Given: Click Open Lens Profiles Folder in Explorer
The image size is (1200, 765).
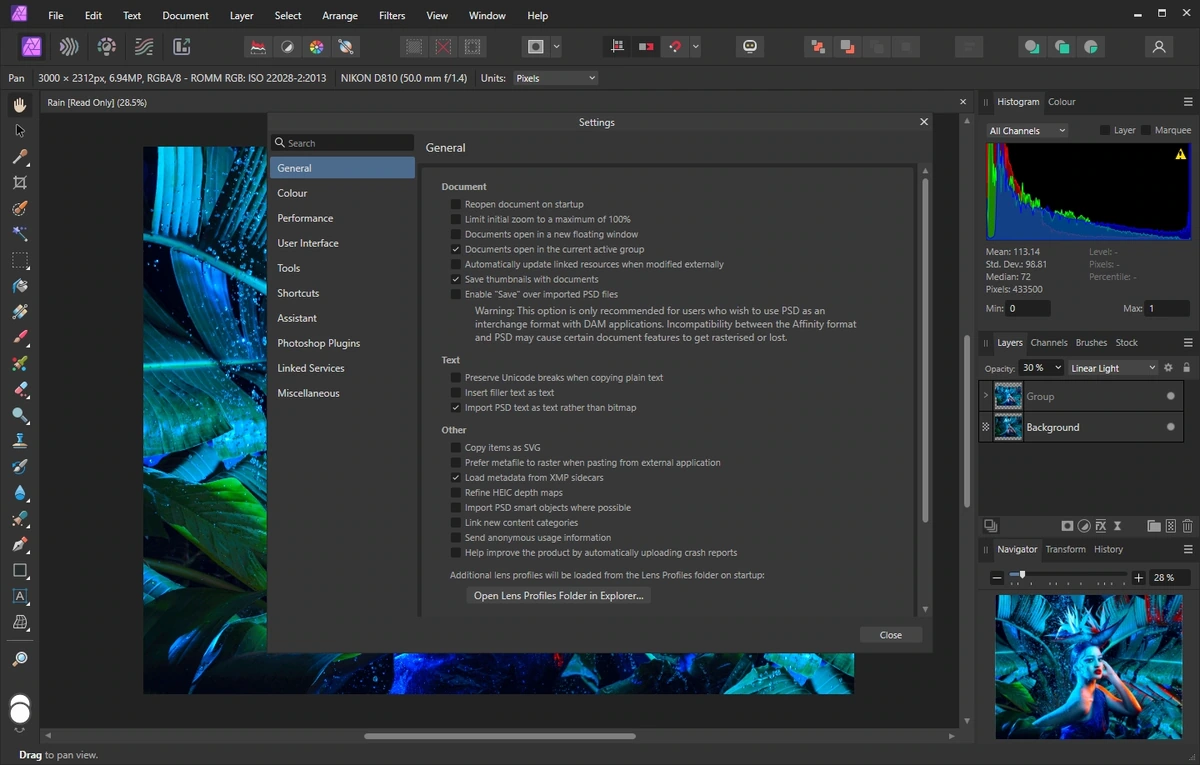Looking at the screenshot, I should click(559, 595).
